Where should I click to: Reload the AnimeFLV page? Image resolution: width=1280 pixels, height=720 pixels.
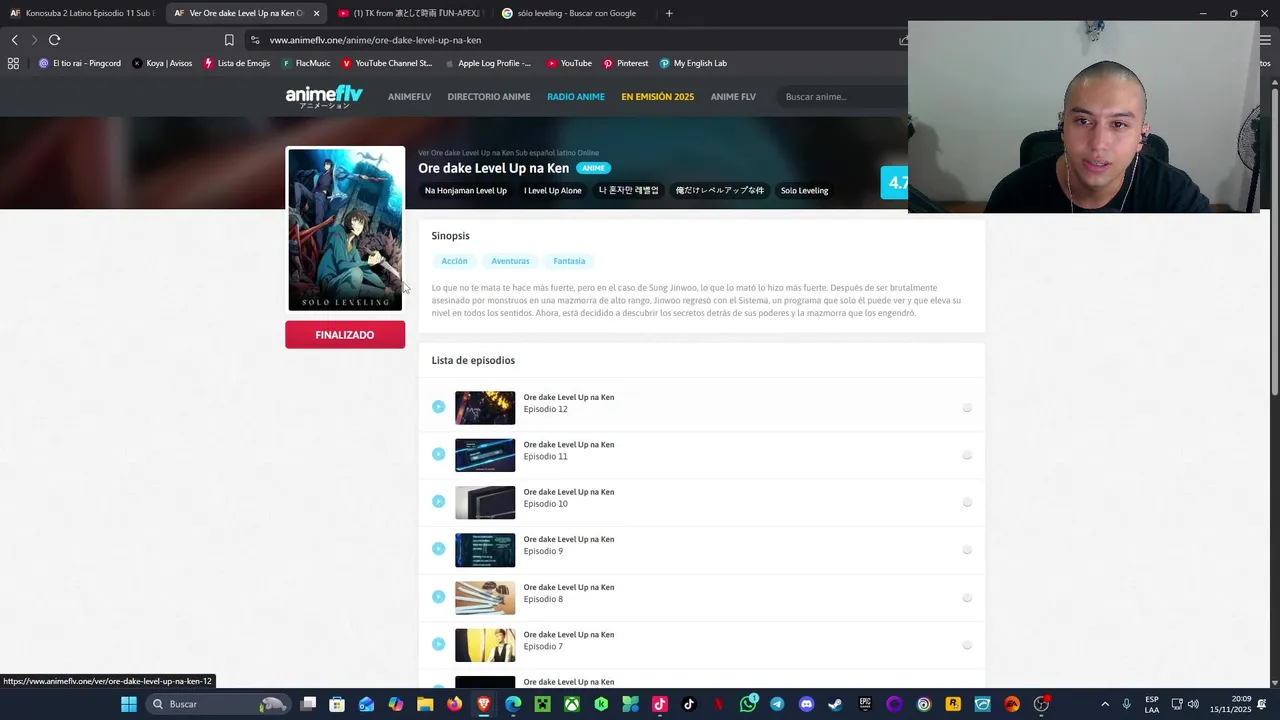54,40
